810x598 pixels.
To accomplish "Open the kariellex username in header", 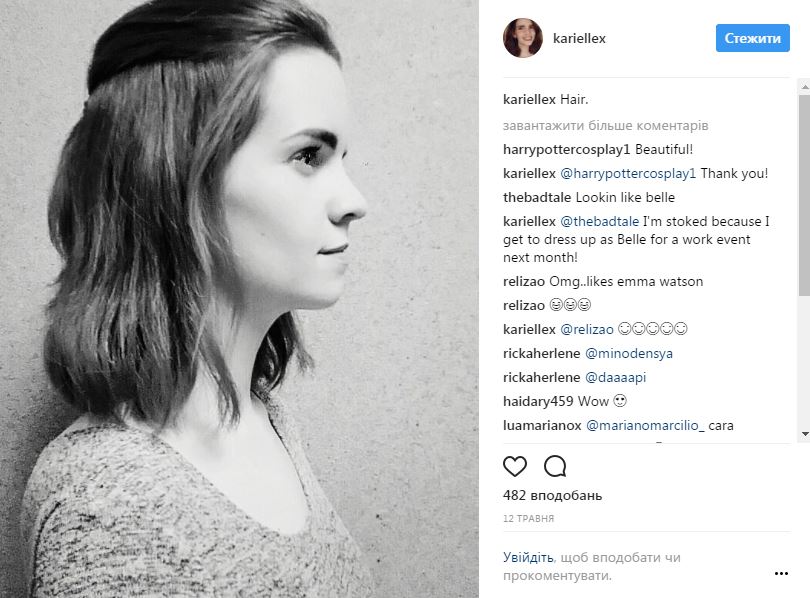I will (x=579, y=38).
